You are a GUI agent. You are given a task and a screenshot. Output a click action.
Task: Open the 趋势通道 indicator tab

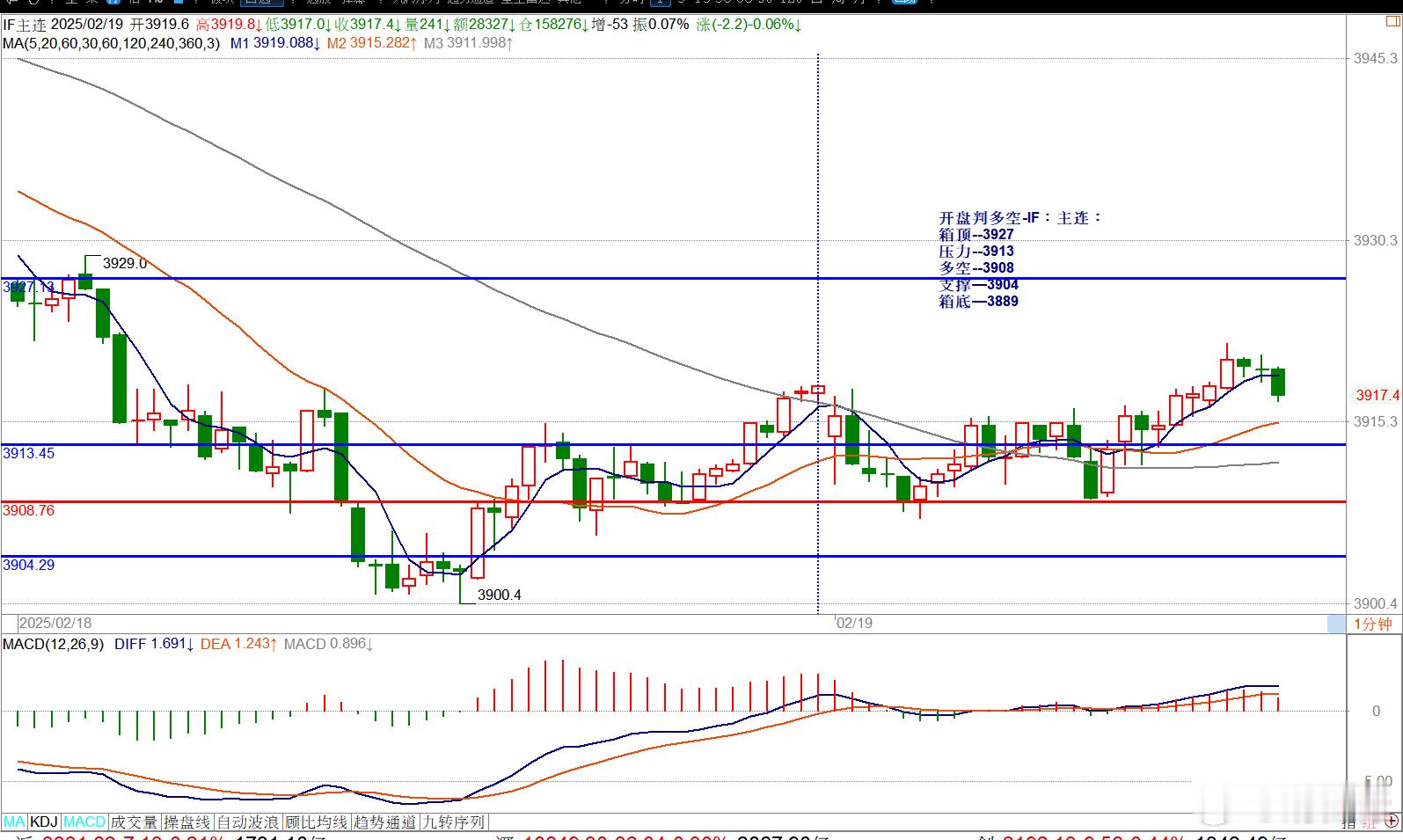coord(384,822)
